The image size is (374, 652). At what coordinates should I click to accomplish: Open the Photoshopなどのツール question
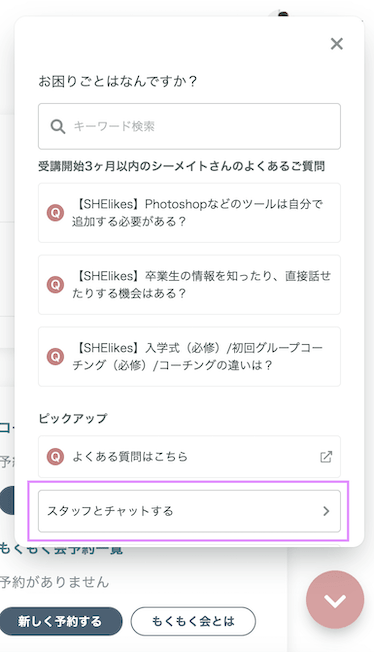[x=189, y=213]
